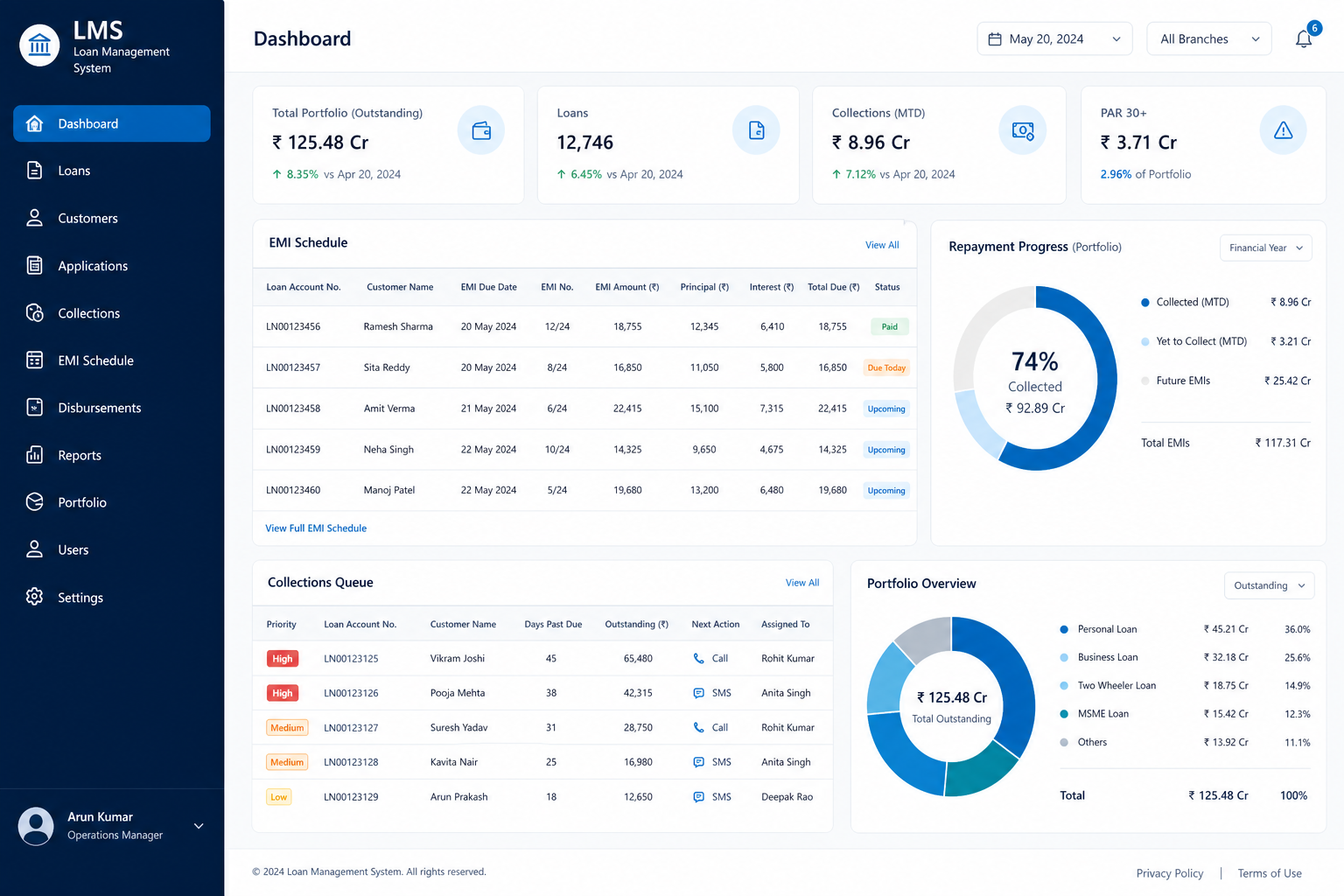Click the Personal Loan legend color dot
Viewport: 1344px width, 896px height.
[1064, 629]
